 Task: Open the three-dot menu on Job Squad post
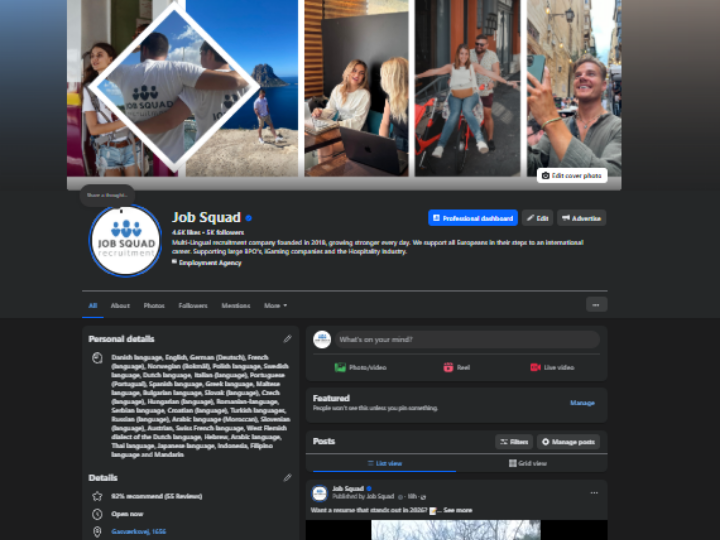tap(594, 492)
